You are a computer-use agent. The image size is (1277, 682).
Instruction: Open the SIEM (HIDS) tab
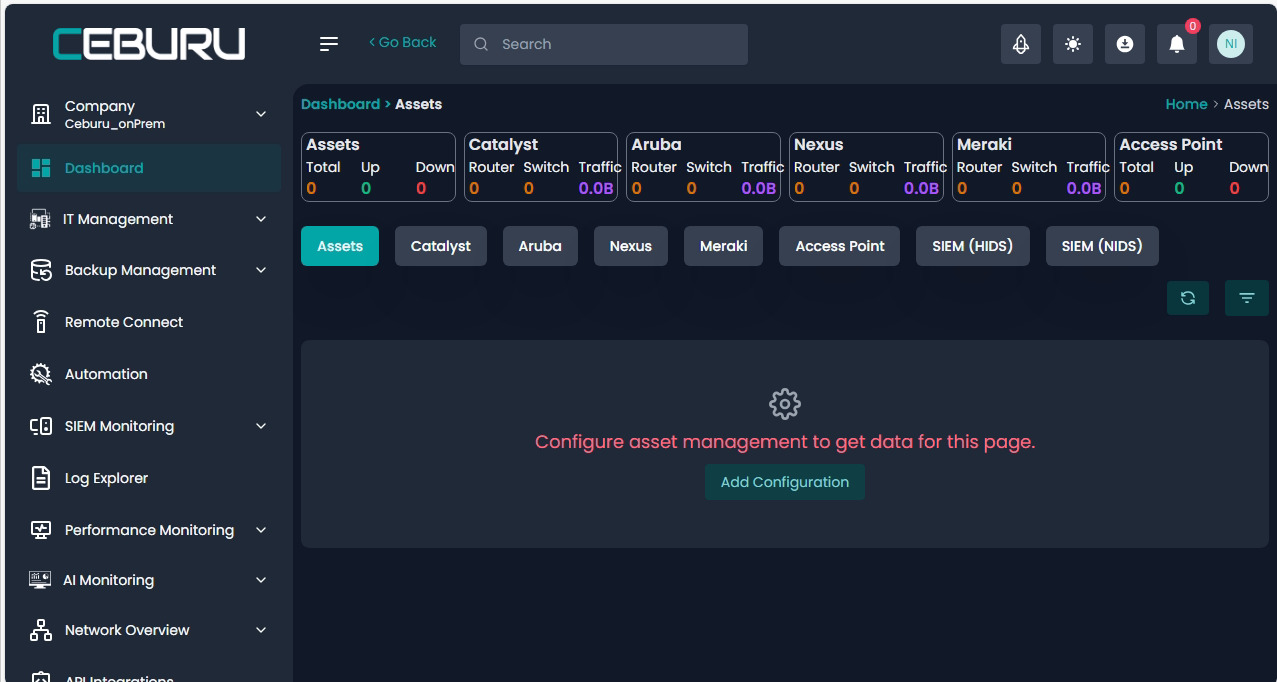(x=973, y=246)
